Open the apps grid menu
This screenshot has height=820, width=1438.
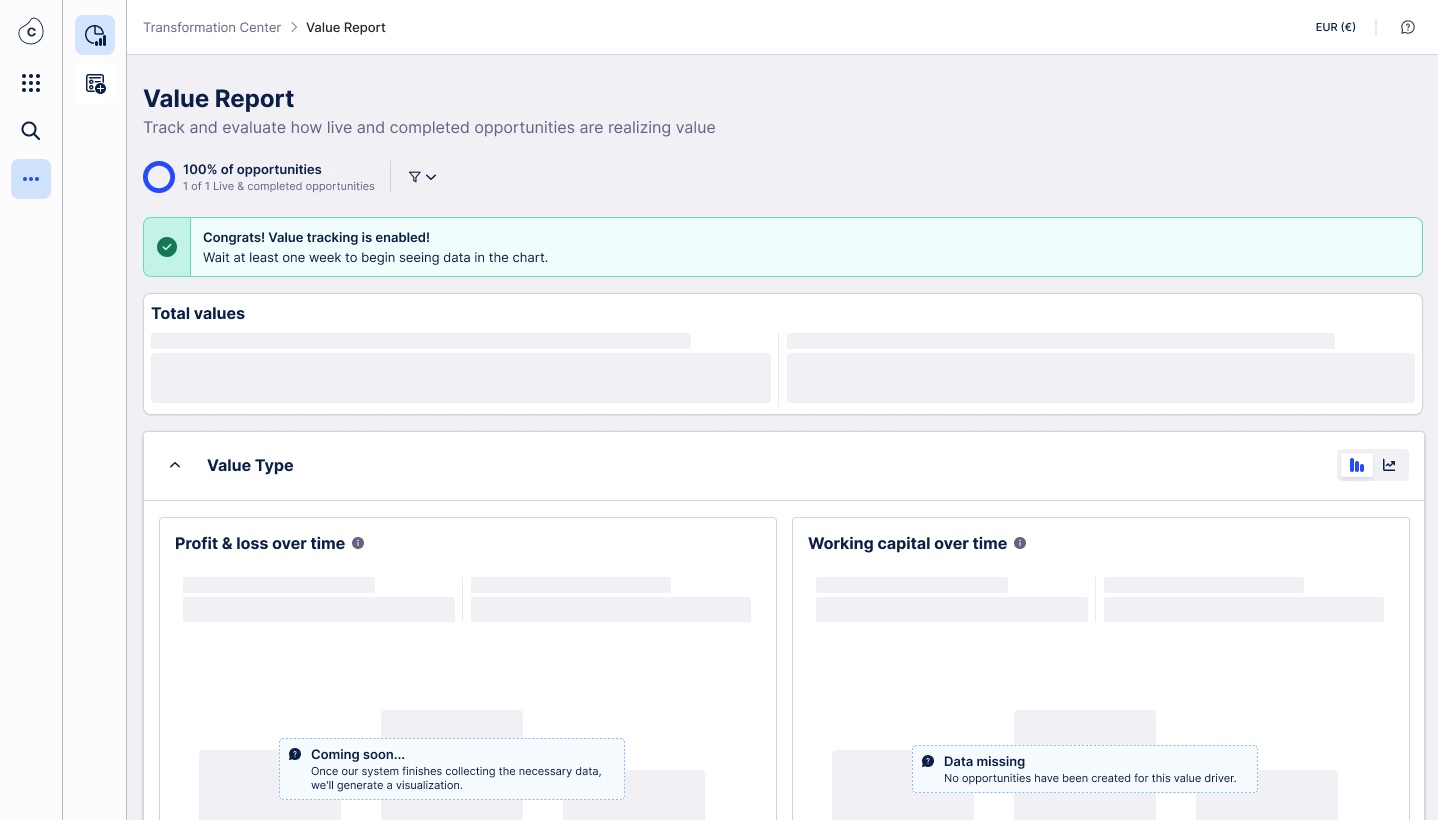[31, 83]
